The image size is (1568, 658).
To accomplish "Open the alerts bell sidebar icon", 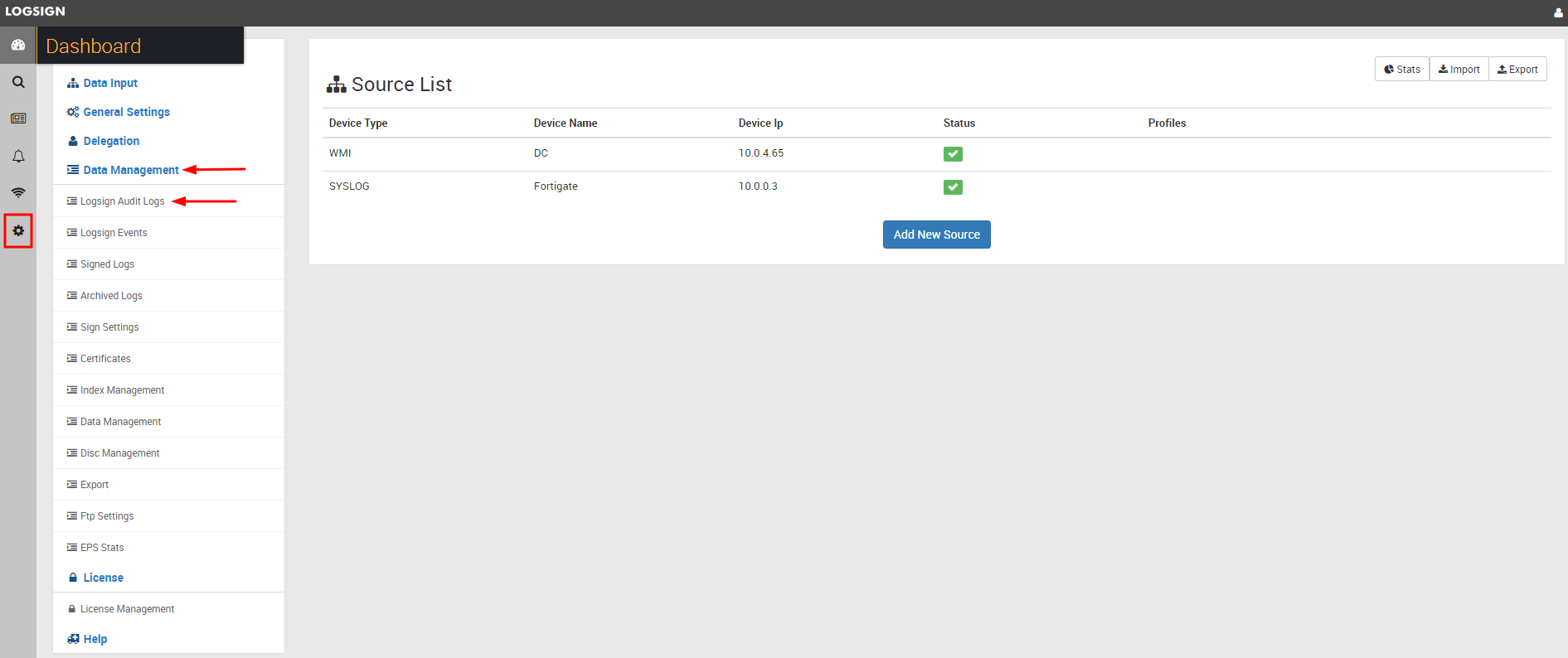I will point(18,156).
